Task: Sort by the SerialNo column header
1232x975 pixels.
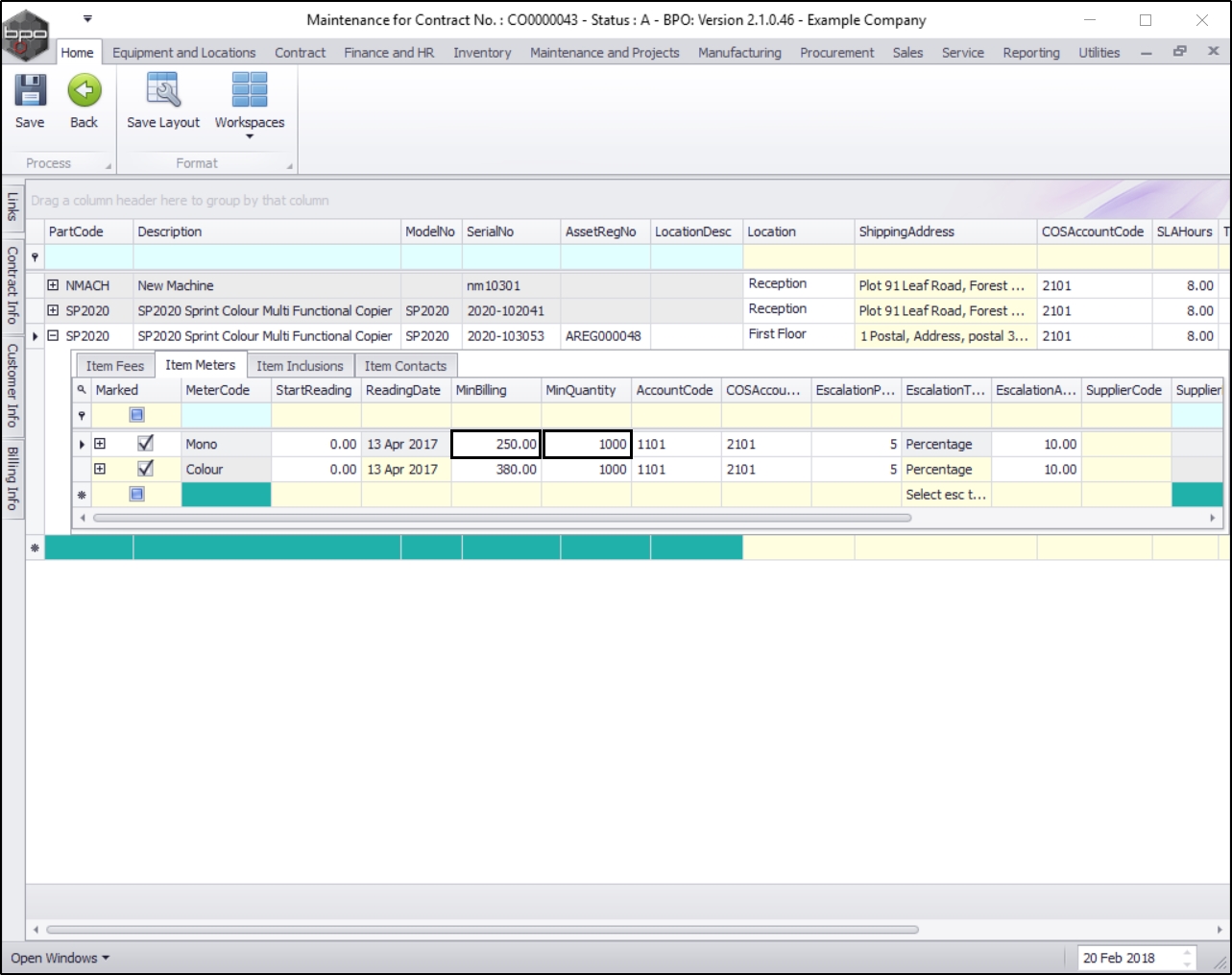Action: pyautogui.click(x=511, y=232)
